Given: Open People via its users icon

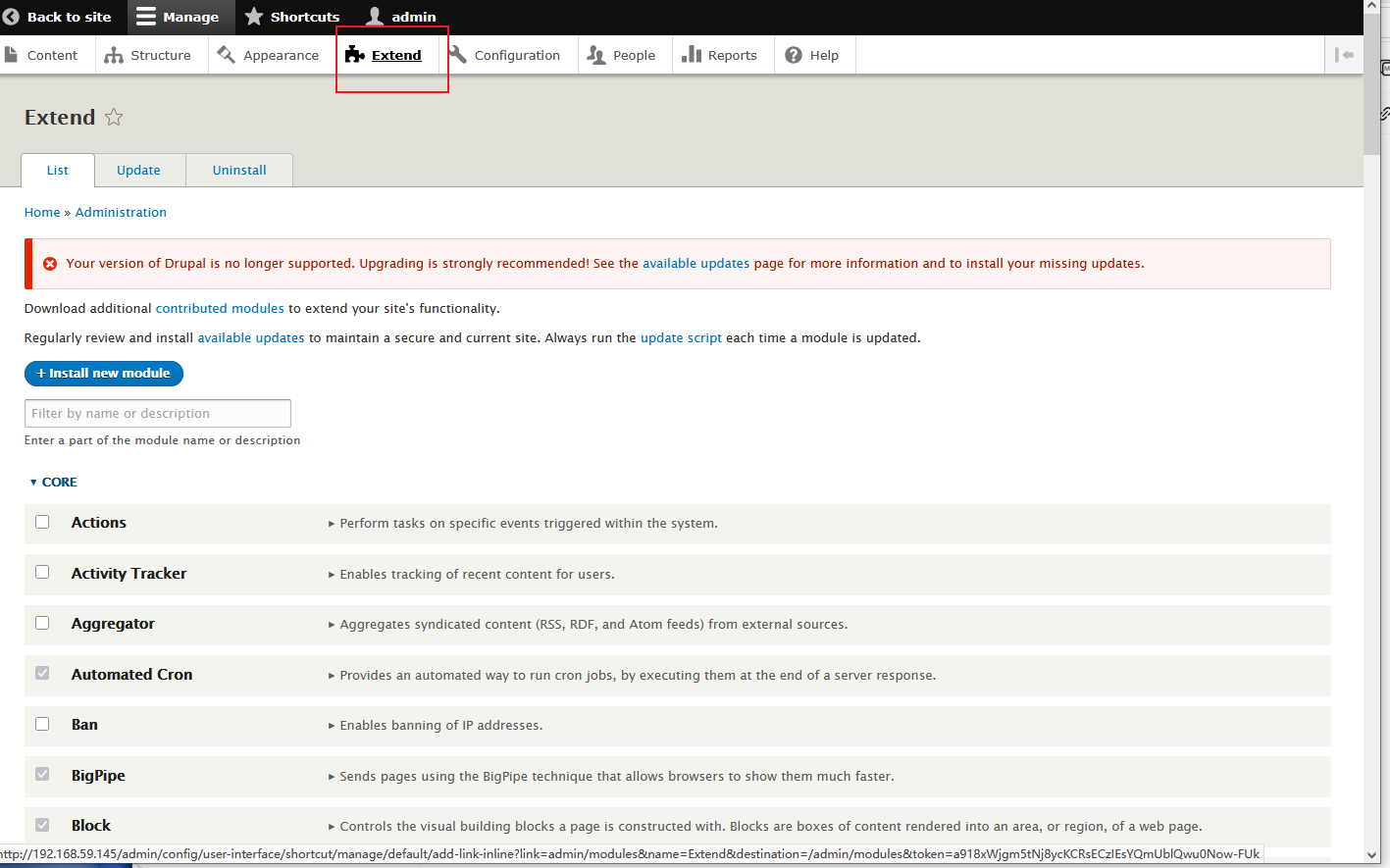Looking at the screenshot, I should pos(596,55).
